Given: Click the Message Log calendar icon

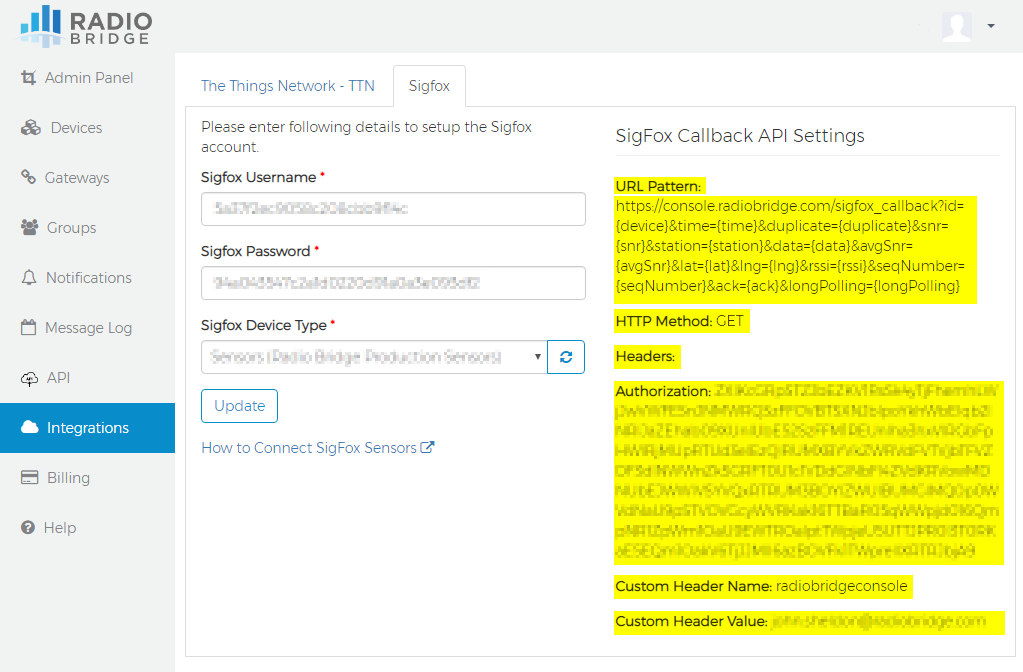Looking at the screenshot, I should pyautogui.click(x=29, y=327).
